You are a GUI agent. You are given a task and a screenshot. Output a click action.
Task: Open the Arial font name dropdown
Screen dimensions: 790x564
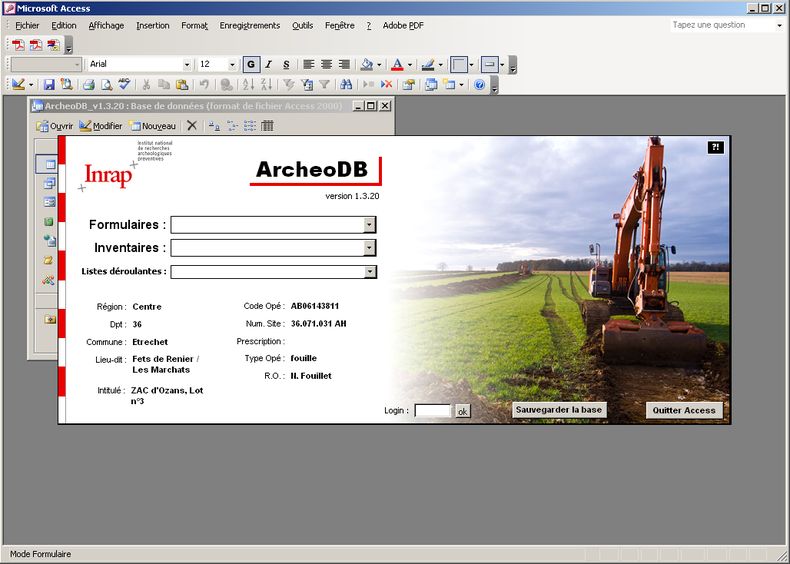(187, 65)
